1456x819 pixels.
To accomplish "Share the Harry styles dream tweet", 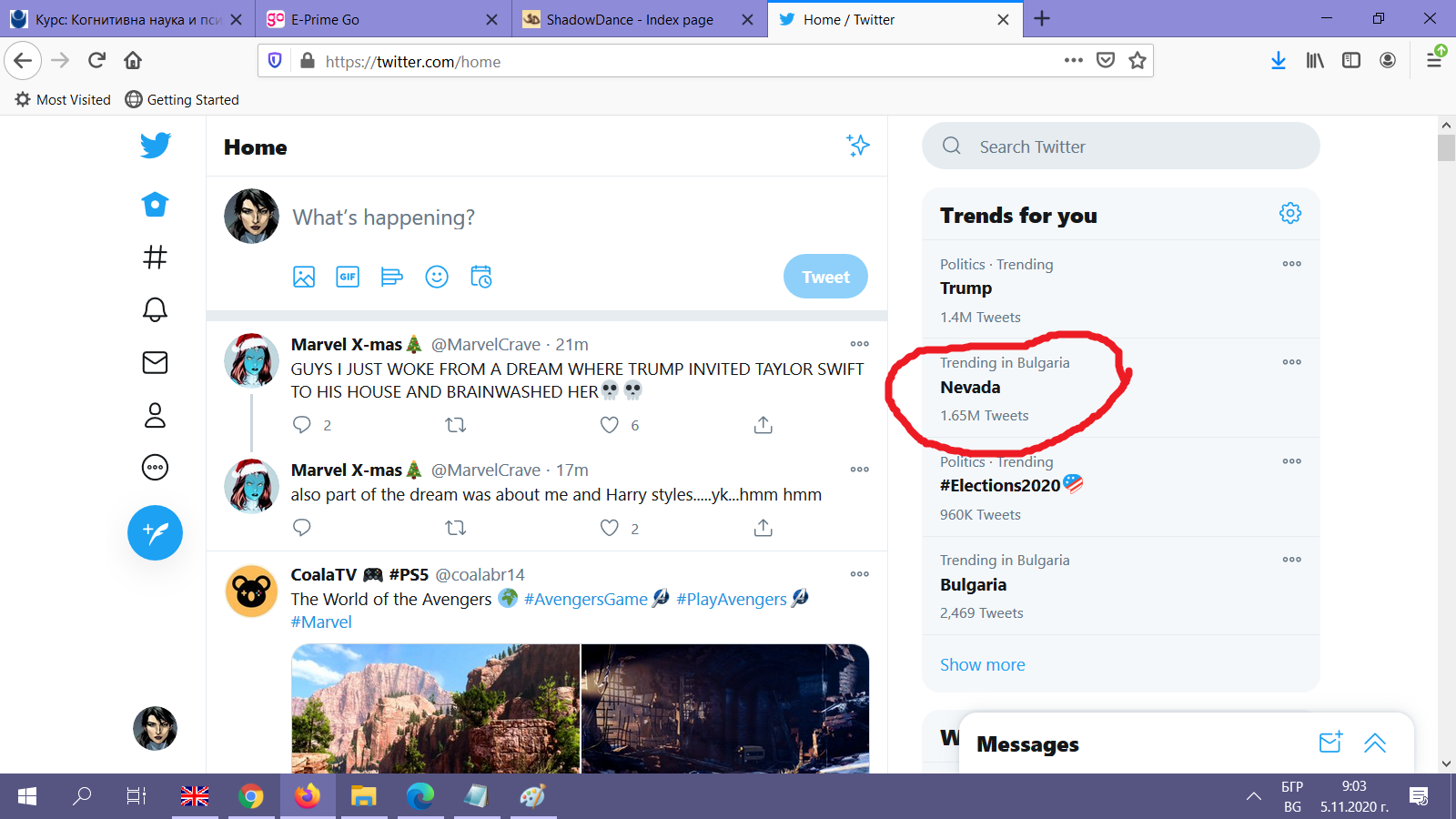I will [763, 528].
